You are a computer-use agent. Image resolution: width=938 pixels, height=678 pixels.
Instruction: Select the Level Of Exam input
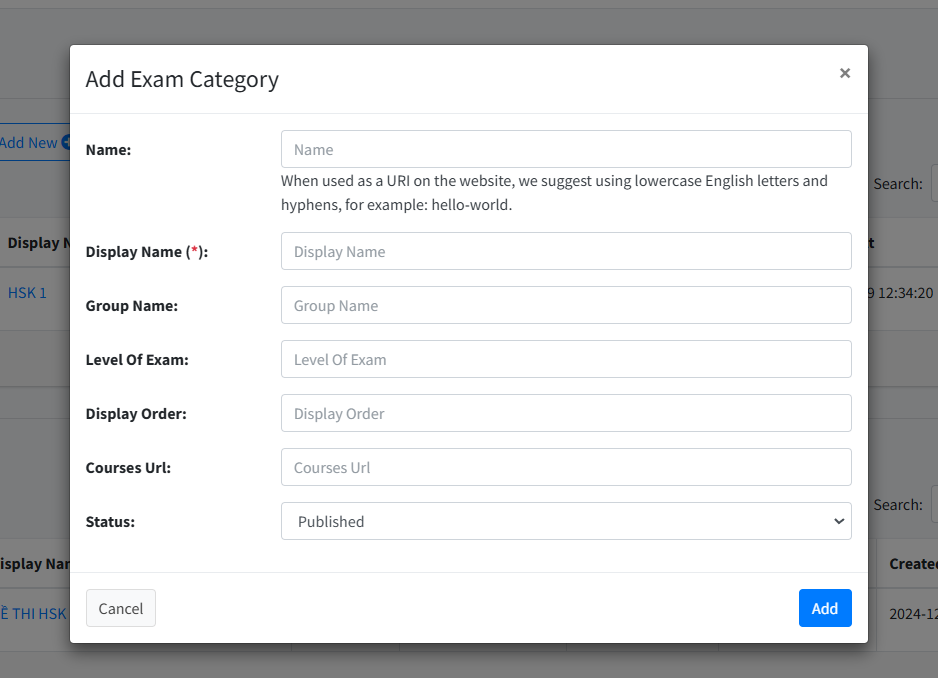tap(566, 359)
